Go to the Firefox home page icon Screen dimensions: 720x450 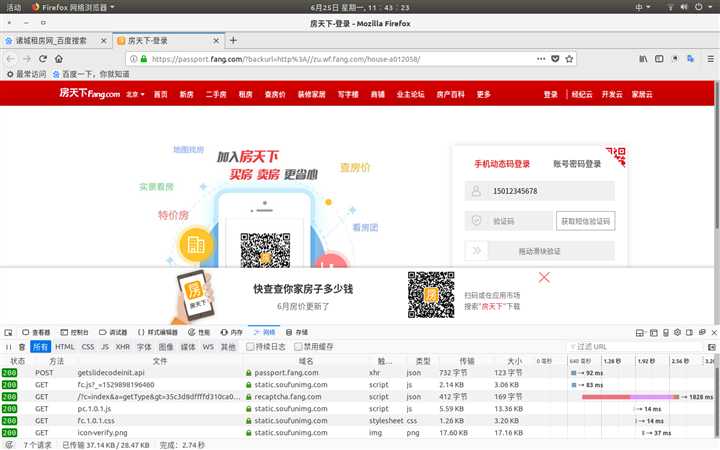pos(59,59)
